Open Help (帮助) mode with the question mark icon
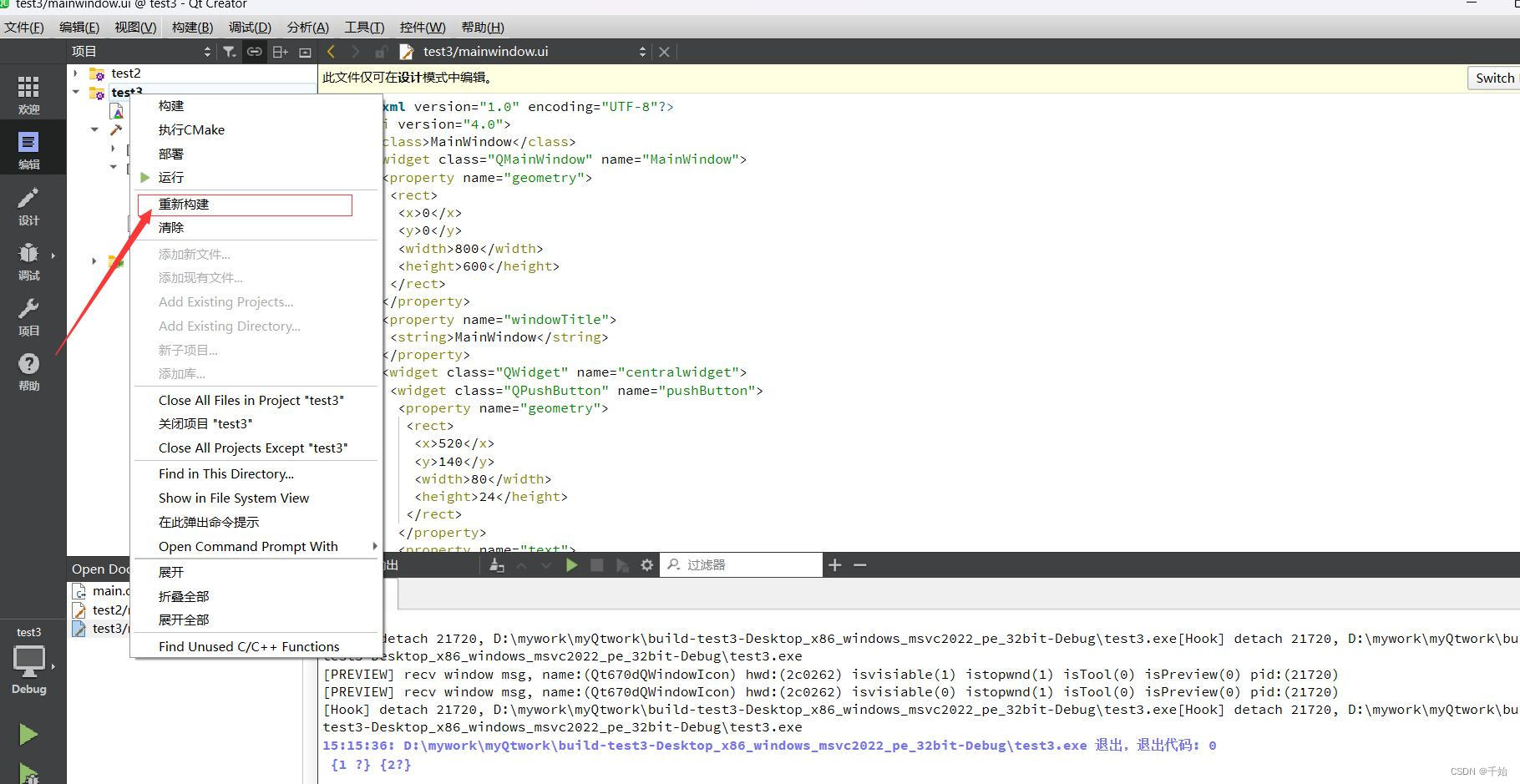 pyautogui.click(x=28, y=372)
